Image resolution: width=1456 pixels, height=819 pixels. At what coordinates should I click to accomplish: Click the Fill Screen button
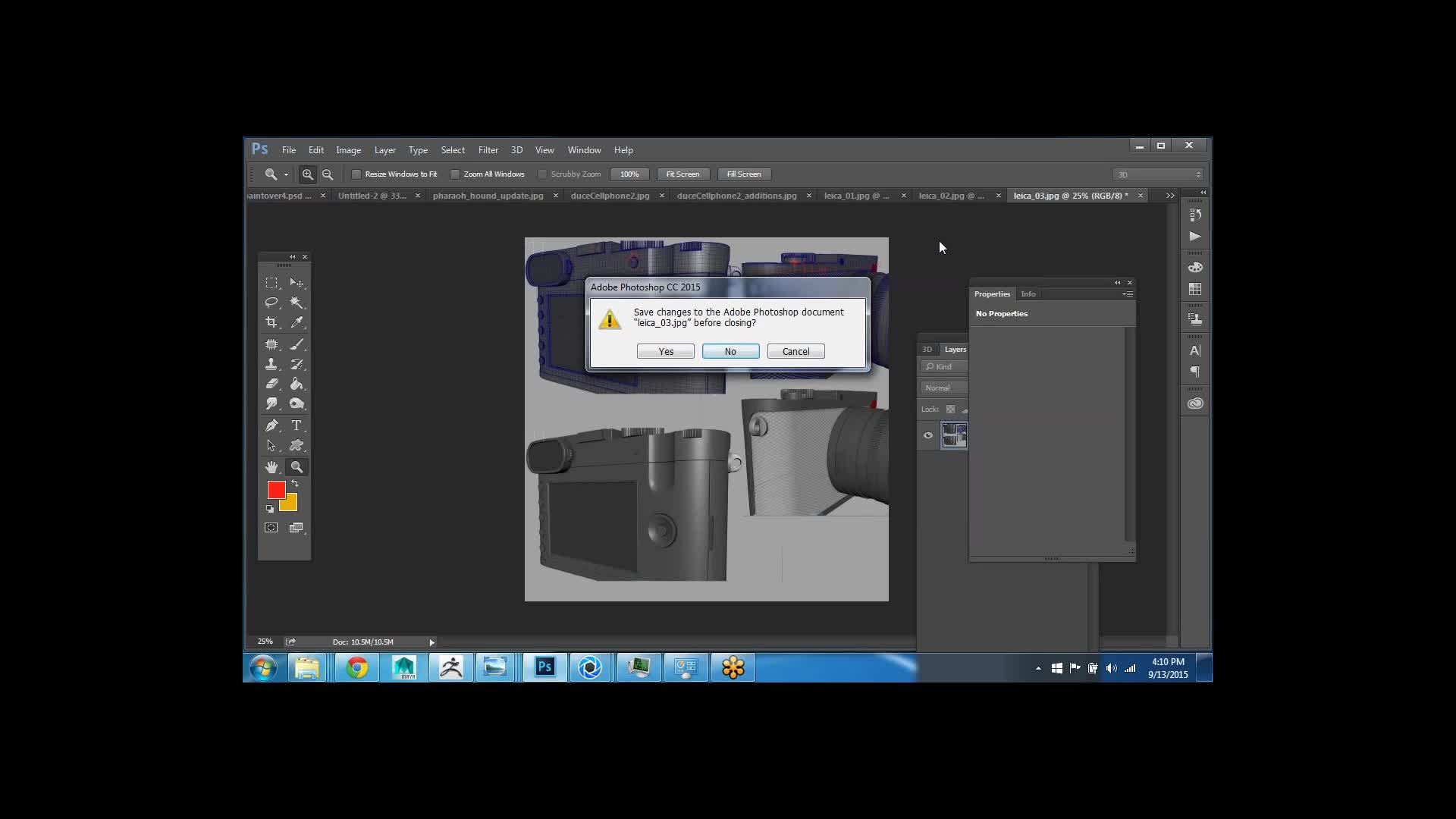click(744, 174)
